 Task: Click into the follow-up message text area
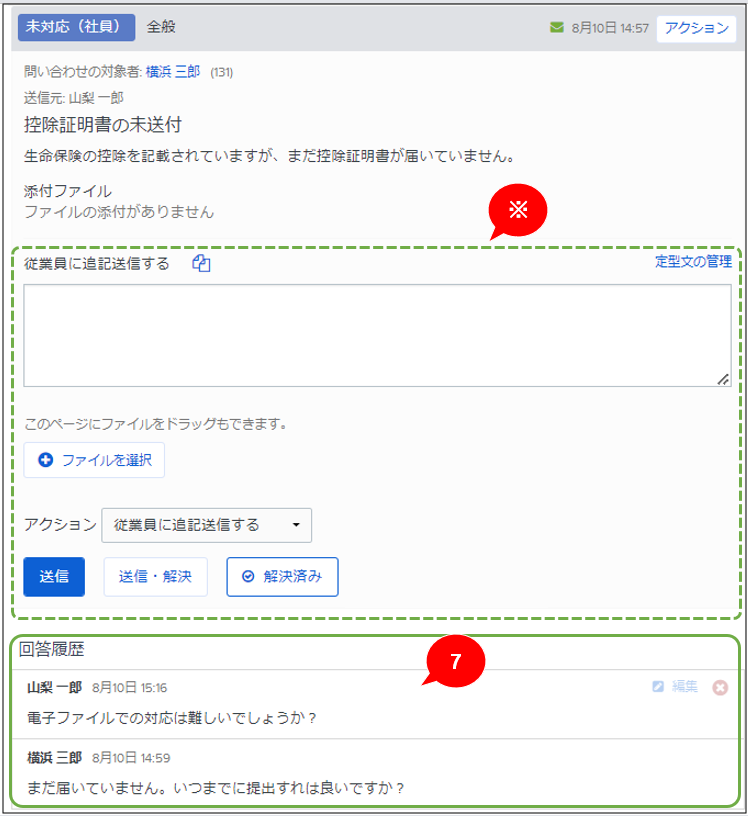377,335
